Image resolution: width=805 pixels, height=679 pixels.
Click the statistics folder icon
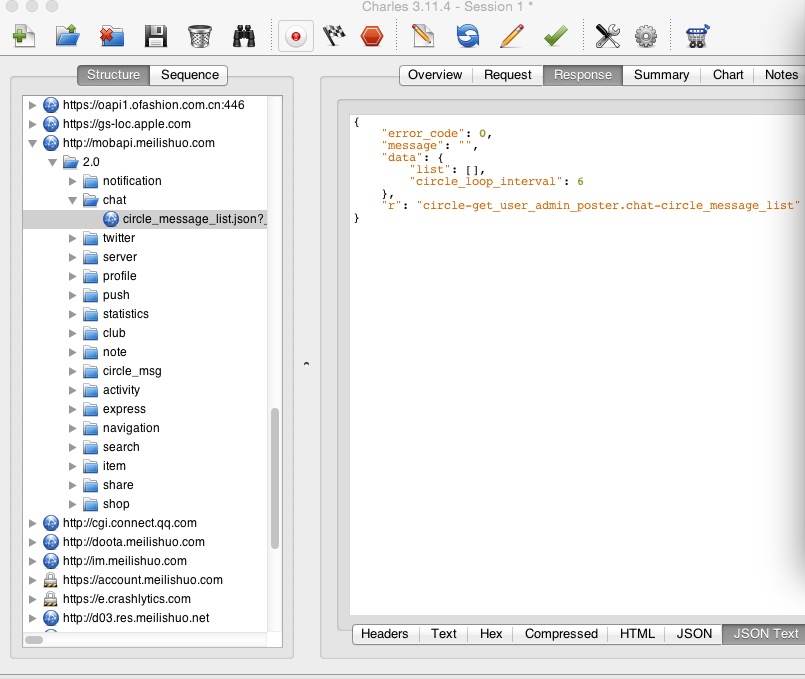(x=90, y=314)
